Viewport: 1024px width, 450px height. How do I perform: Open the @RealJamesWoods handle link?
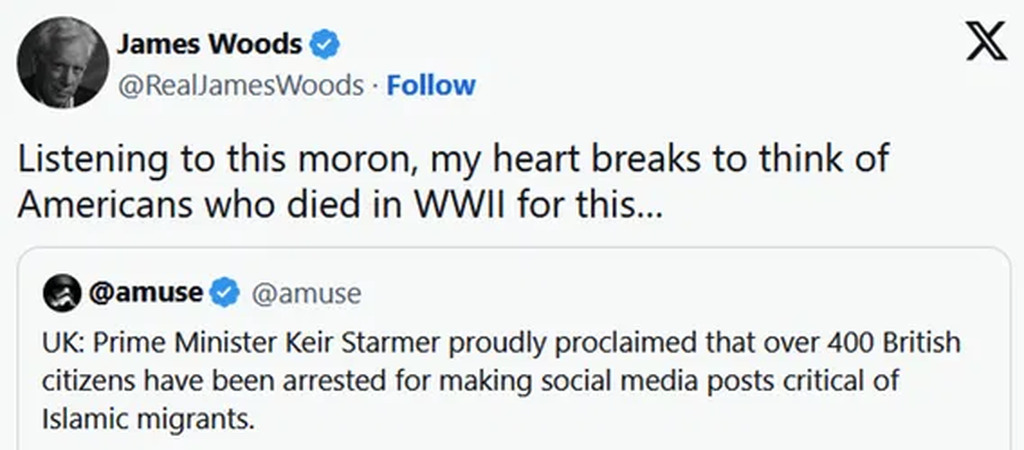click(x=240, y=86)
